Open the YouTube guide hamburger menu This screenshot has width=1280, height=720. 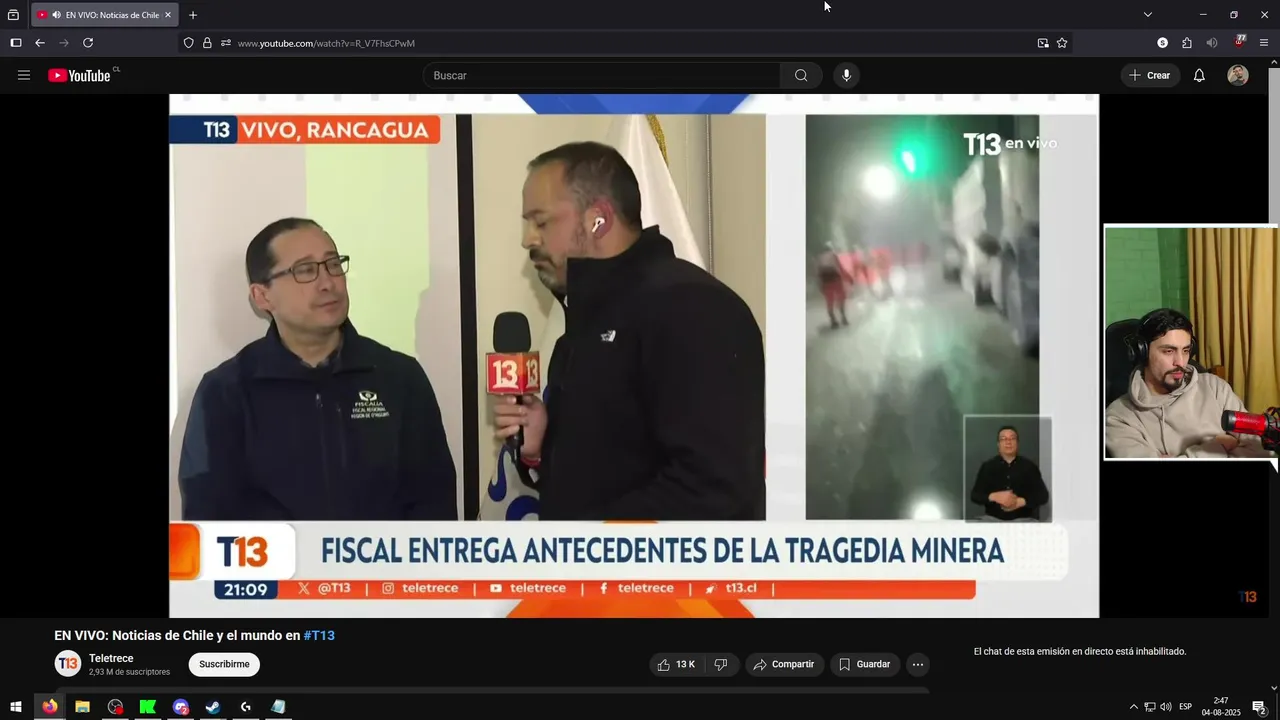click(x=24, y=75)
